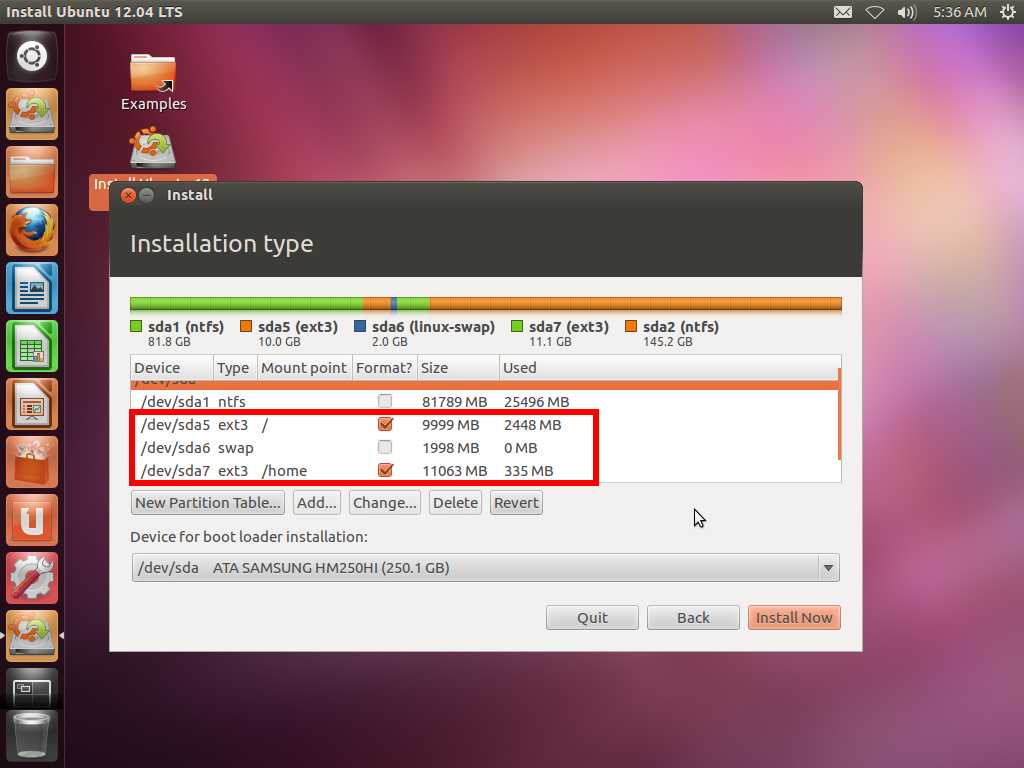Open the session power menu
Viewport: 1024px width, 768px height.
[x=1008, y=12]
